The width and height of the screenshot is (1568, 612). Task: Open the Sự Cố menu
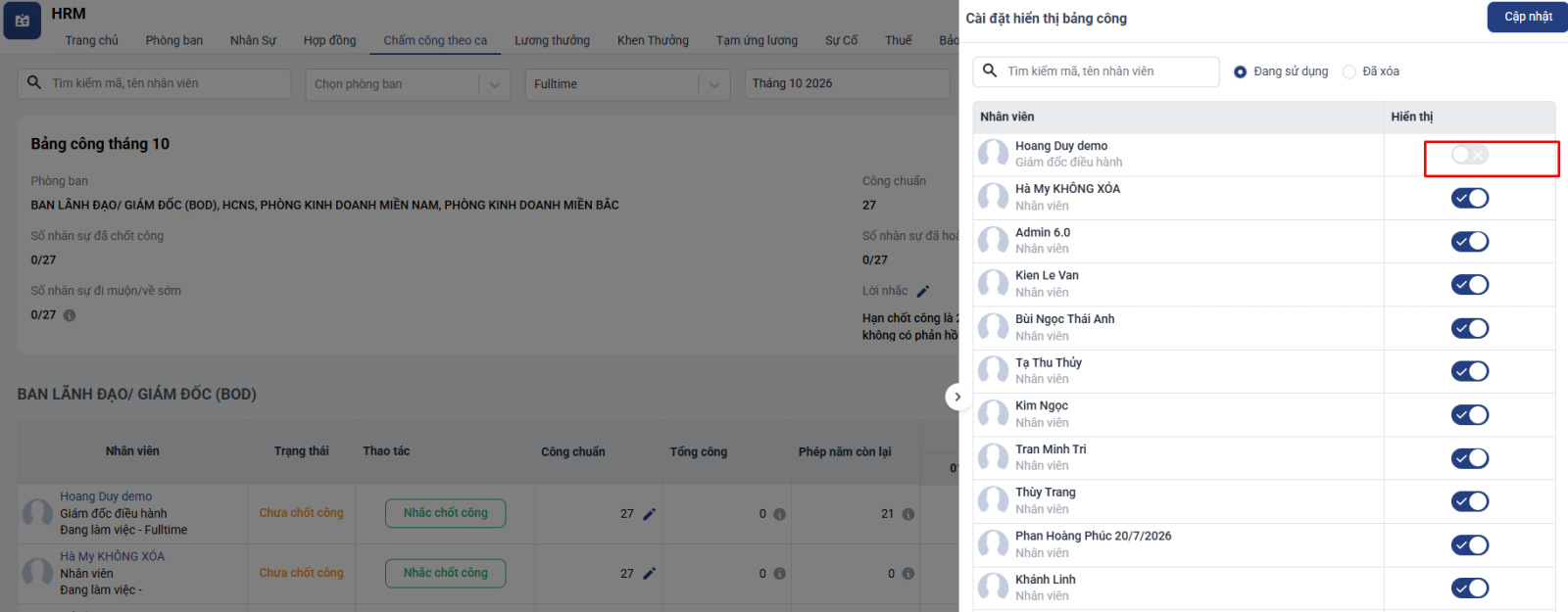click(841, 40)
